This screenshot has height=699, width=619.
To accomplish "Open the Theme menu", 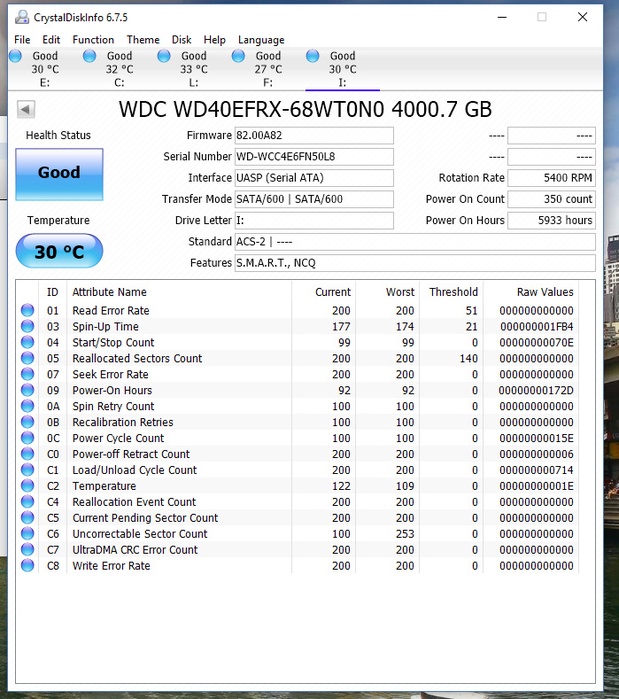I will 143,40.
